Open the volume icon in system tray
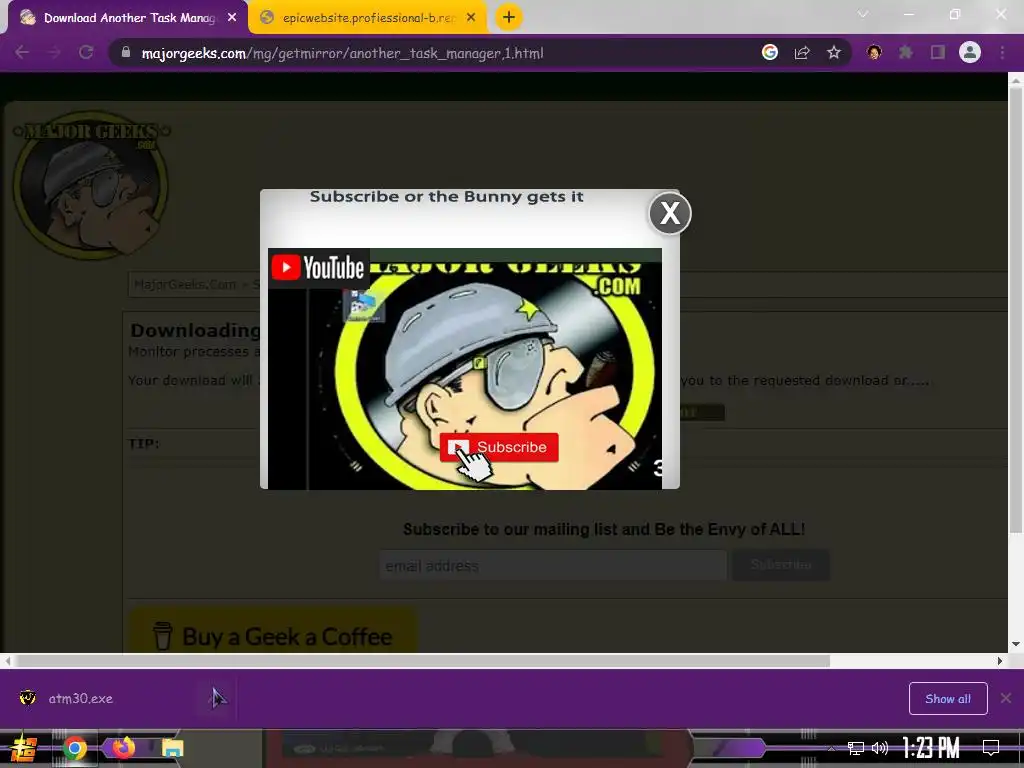The width and height of the screenshot is (1024, 768). point(880,748)
